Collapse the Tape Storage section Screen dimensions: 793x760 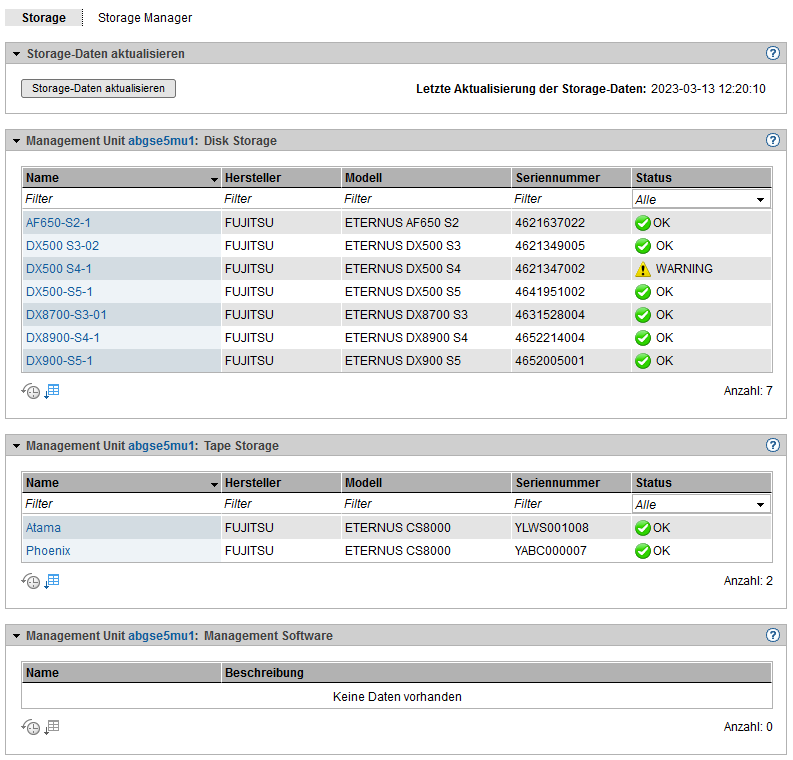coord(16,446)
